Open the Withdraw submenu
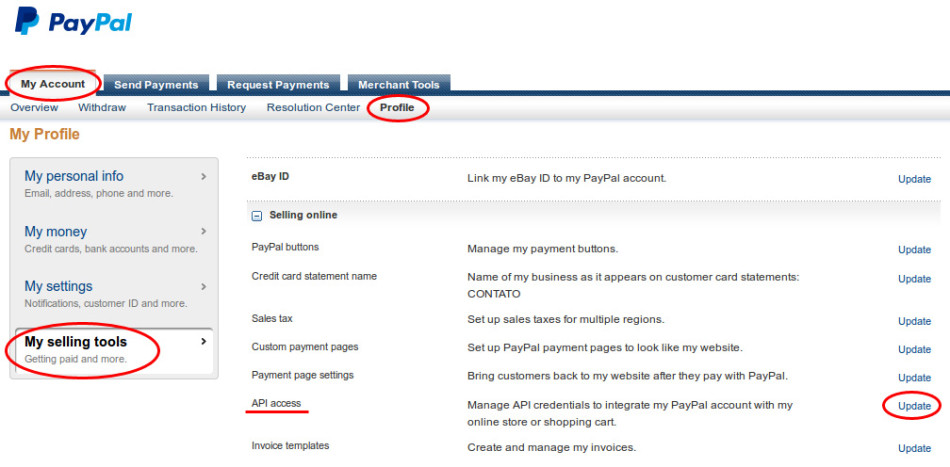 pyautogui.click(x=102, y=108)
